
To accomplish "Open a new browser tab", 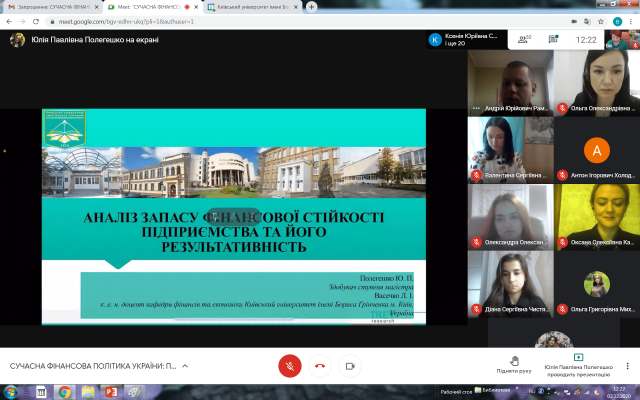I will 312,6.
